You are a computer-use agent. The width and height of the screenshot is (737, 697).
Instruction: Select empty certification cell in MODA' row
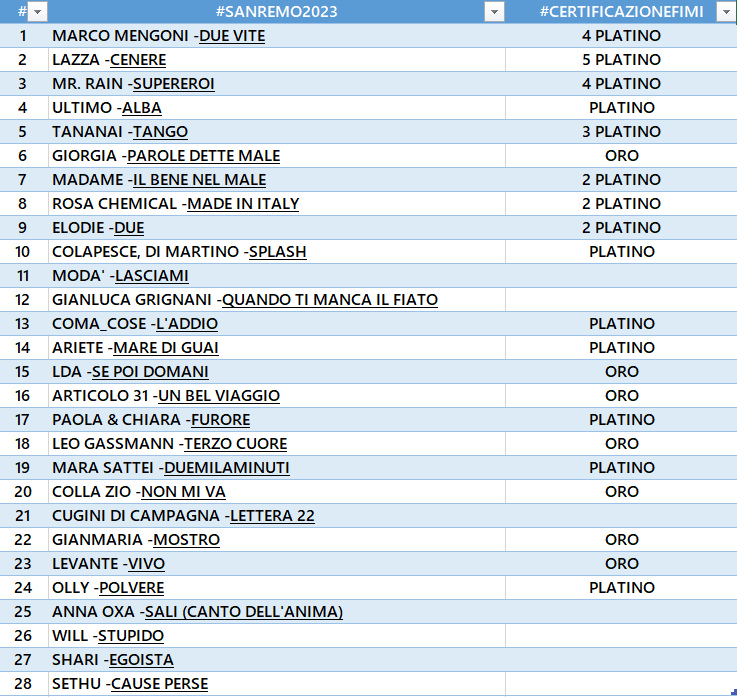(621, 275)
